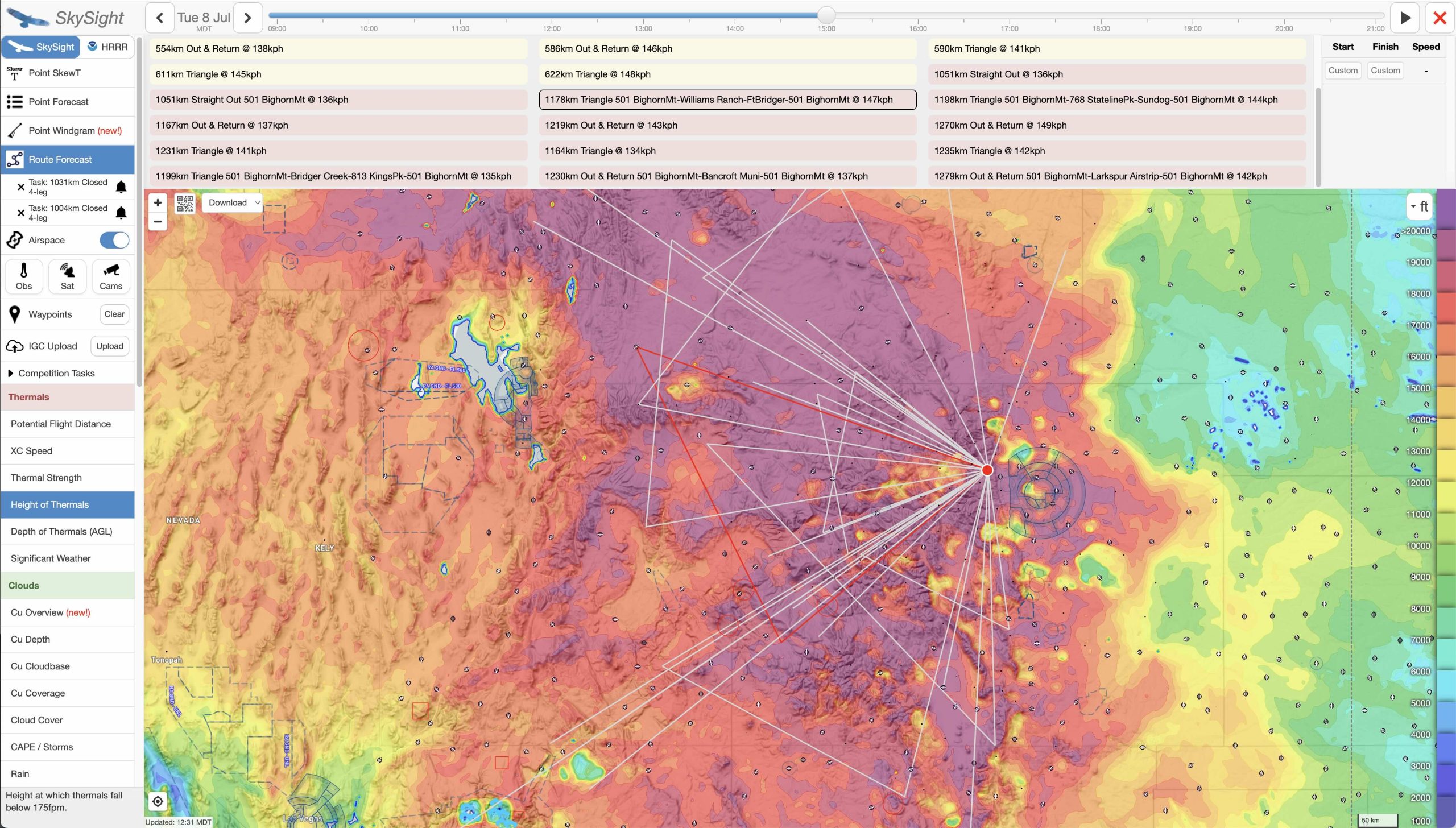
Task: Click the Waypoints pin icon
Action: point(15,314)
